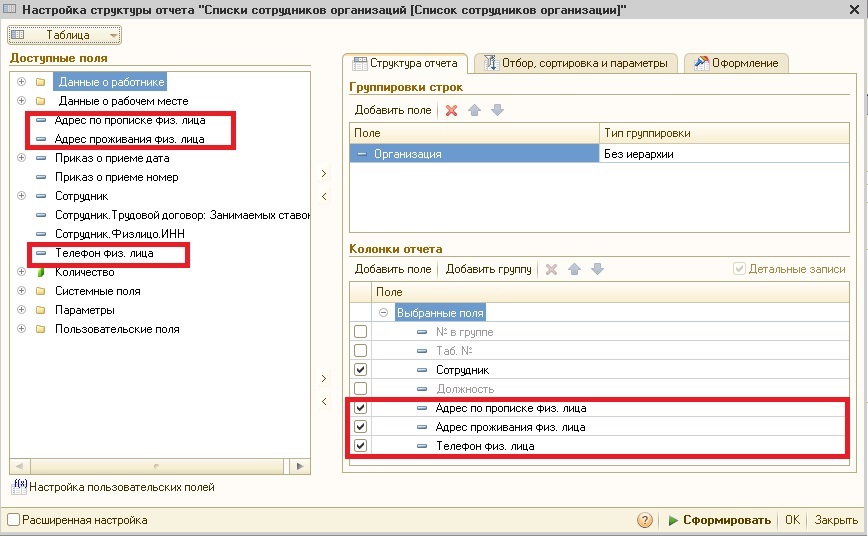
Task: Uncheck Адрес по прописке физ. лица column checkbox
Action: 360,408
